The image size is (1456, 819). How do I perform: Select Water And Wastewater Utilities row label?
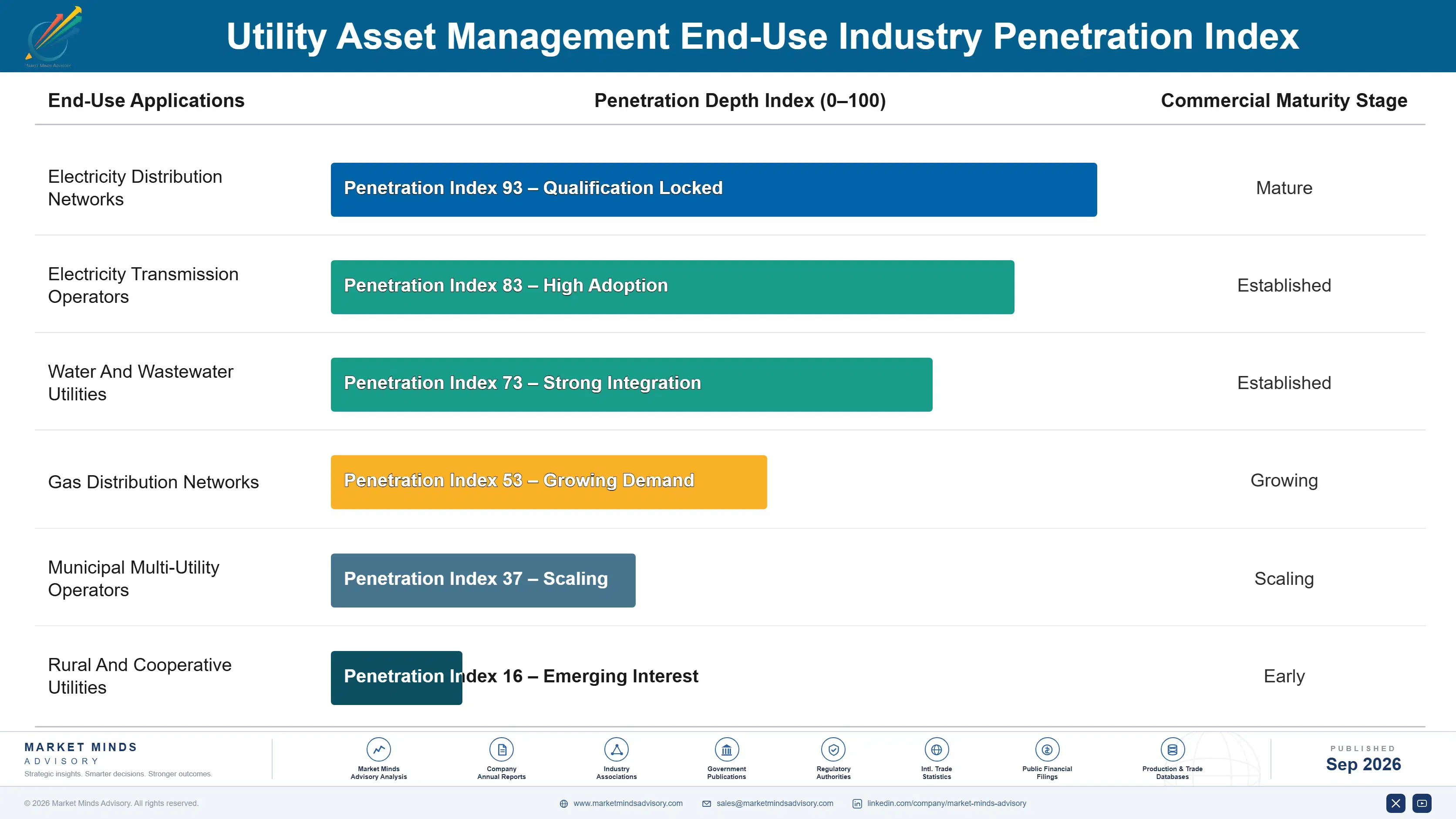click(140, 383)
